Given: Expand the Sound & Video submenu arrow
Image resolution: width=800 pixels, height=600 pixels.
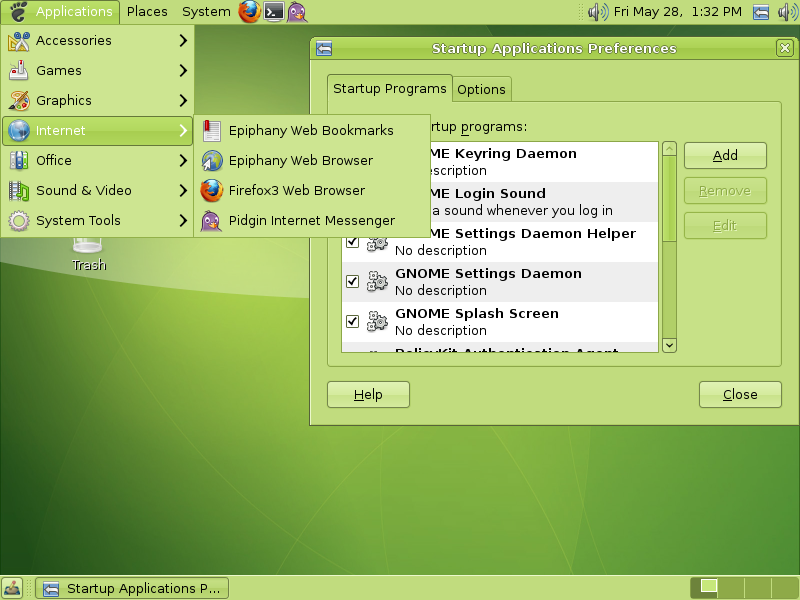Looking at the screenshot, I should click(183, 190).
